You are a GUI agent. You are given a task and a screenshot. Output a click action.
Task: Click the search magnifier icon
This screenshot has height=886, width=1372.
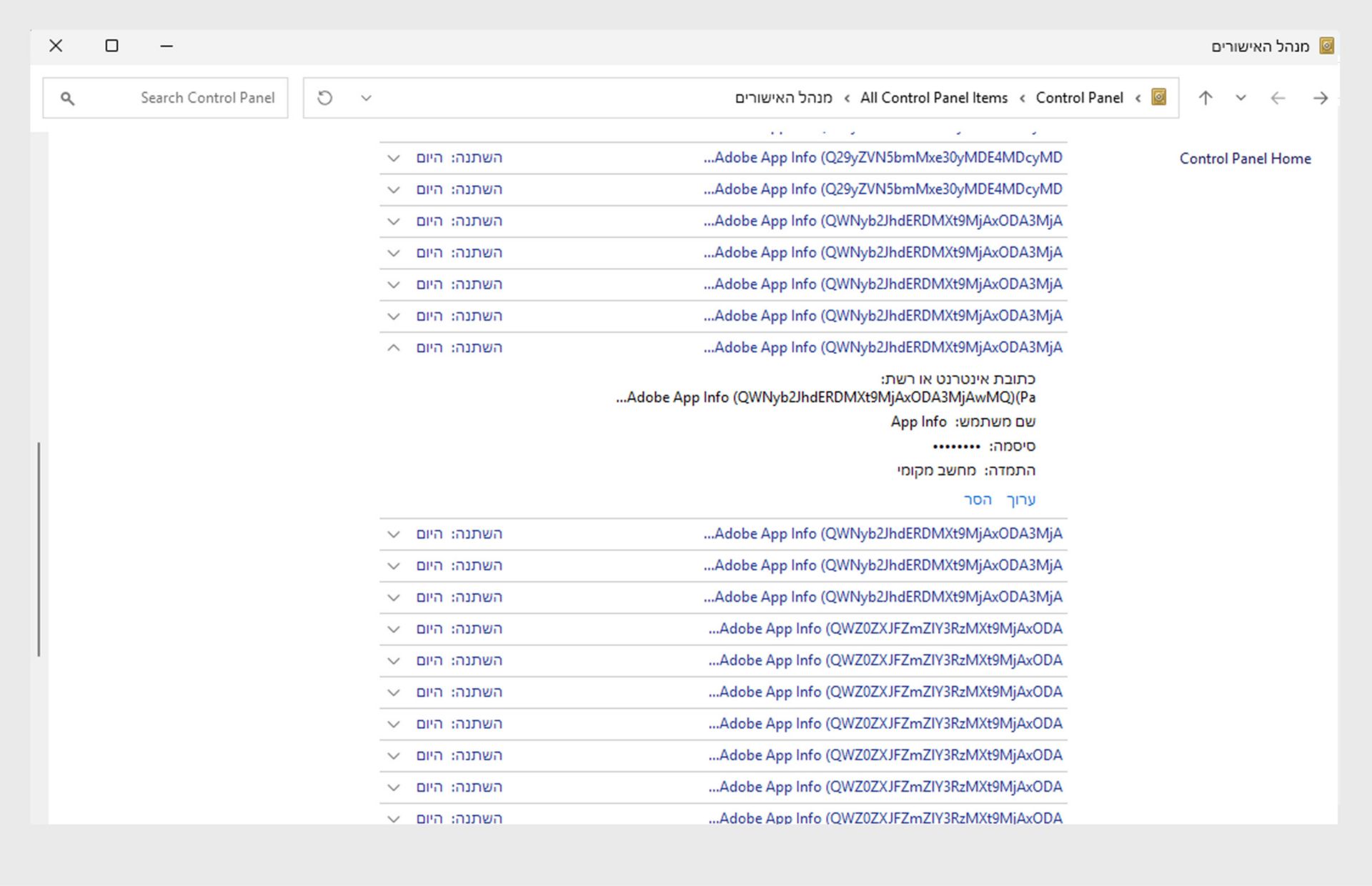67,99
